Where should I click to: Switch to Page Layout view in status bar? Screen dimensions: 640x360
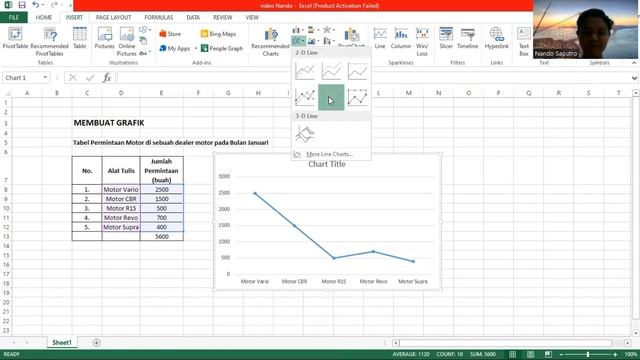tap(530, 354)
